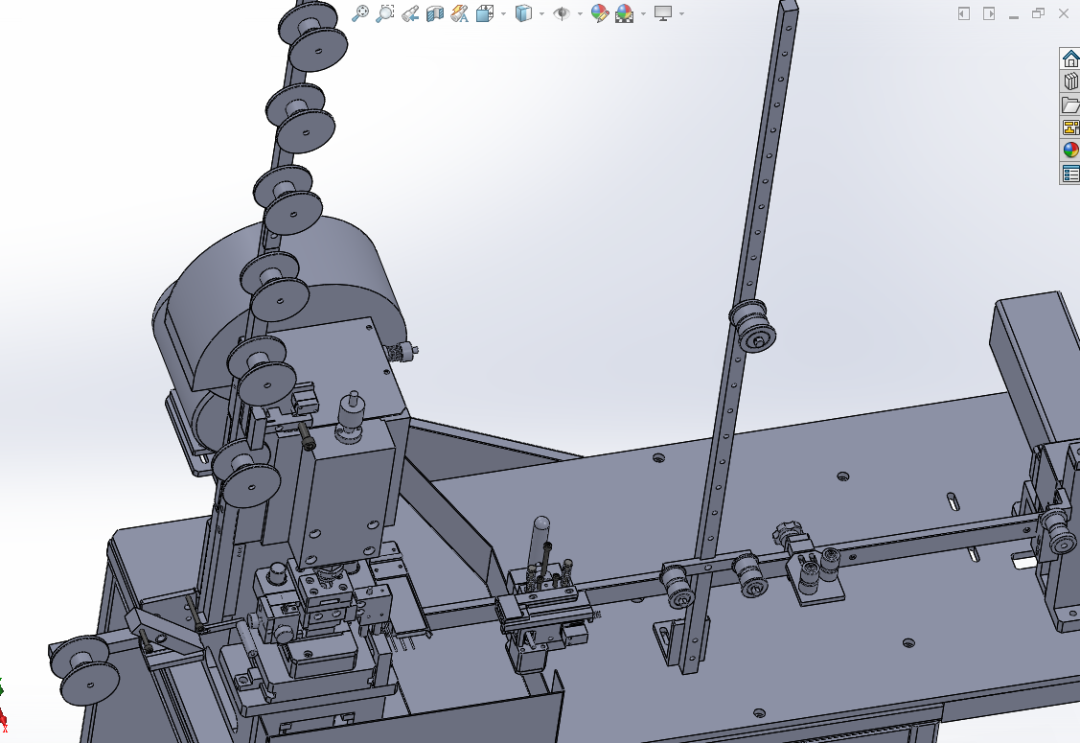Click the expand-right panel arrow button

(988, 14)
